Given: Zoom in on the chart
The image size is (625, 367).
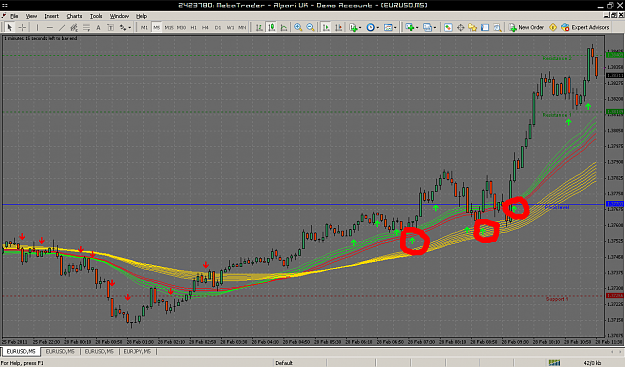Looking at the screenshot, I should [x=298, y=27].
